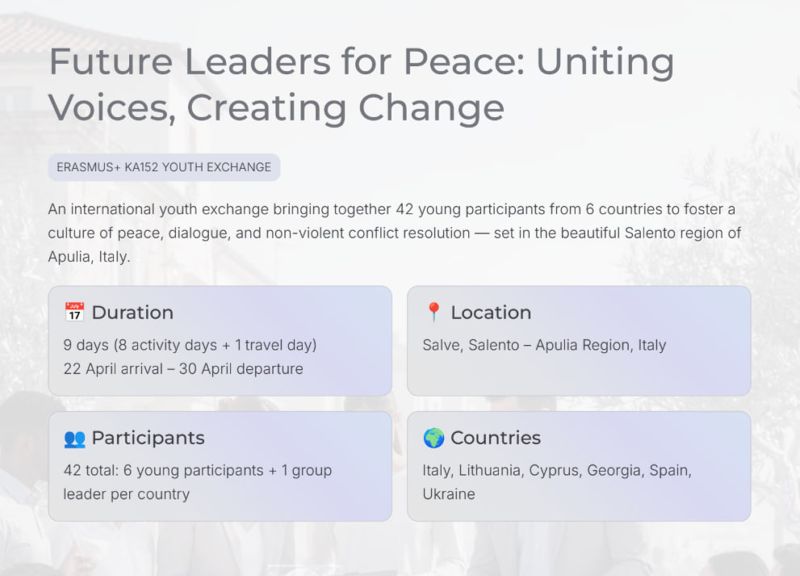Click the globe icon beside Countries

pos(433,438)
